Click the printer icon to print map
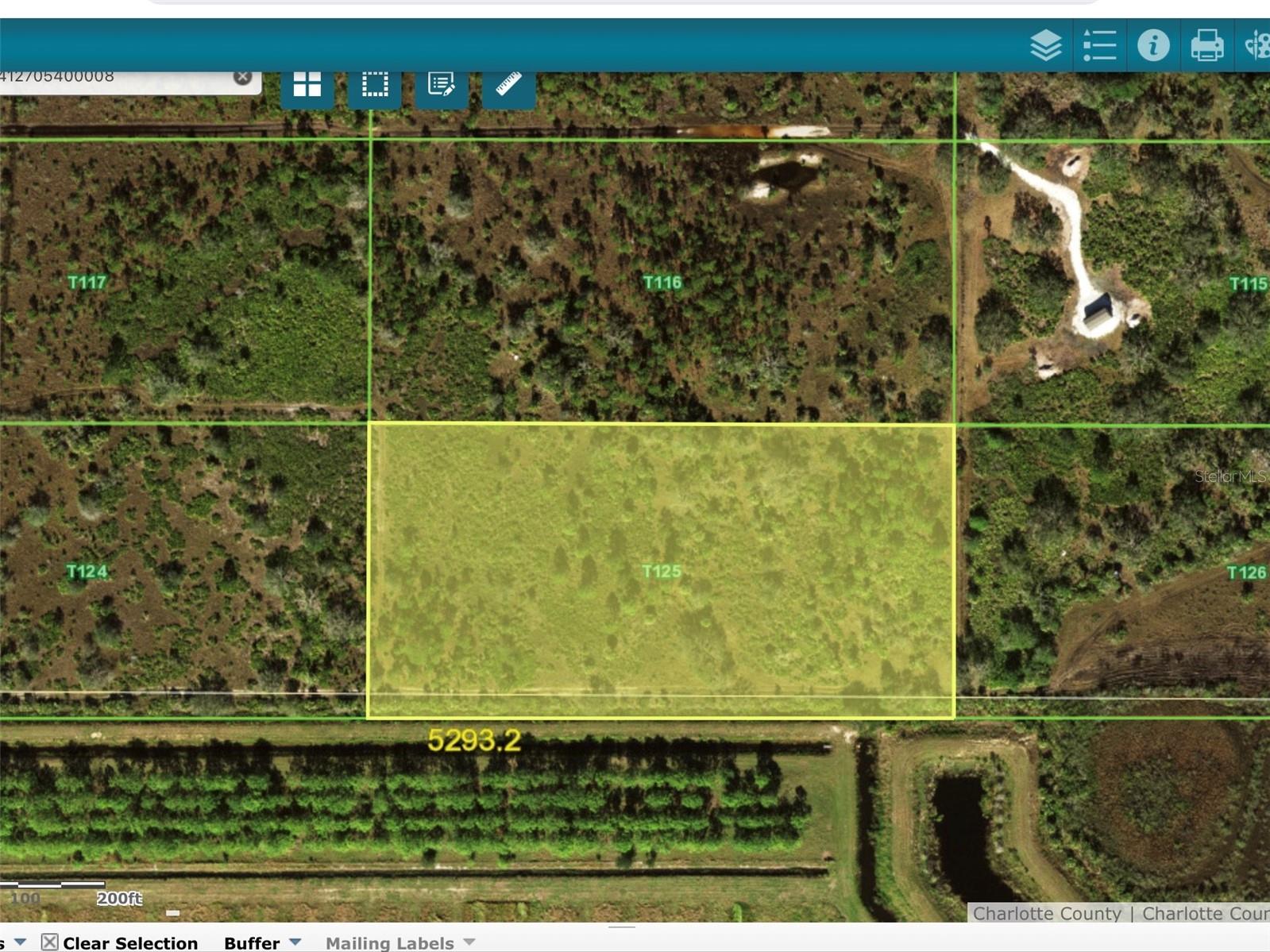Screen dimensions: 1270x952 (x=1206, y=45)
